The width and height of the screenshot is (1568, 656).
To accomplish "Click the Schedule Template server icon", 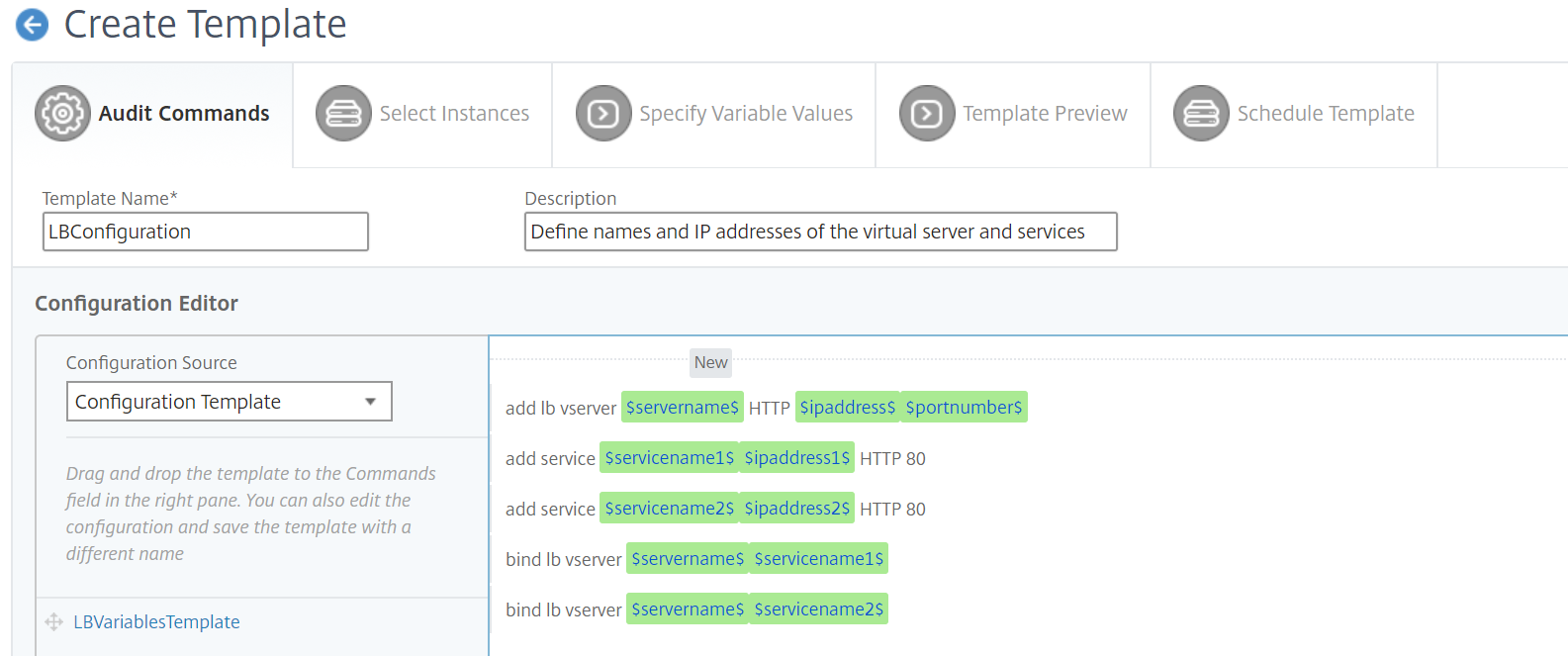I will pos(1201,113).
